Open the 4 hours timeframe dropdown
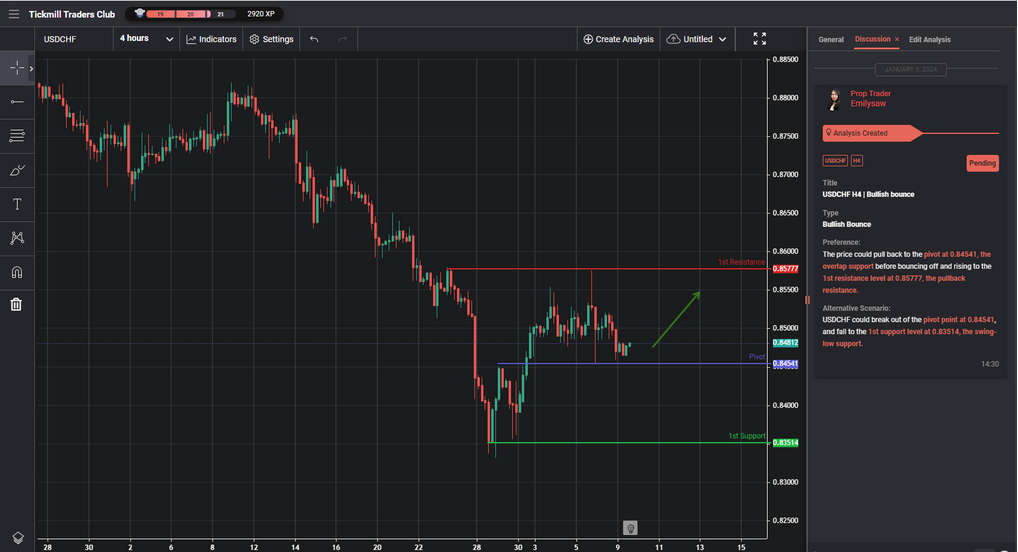The image size is (1018, 552). pos(146,39)
